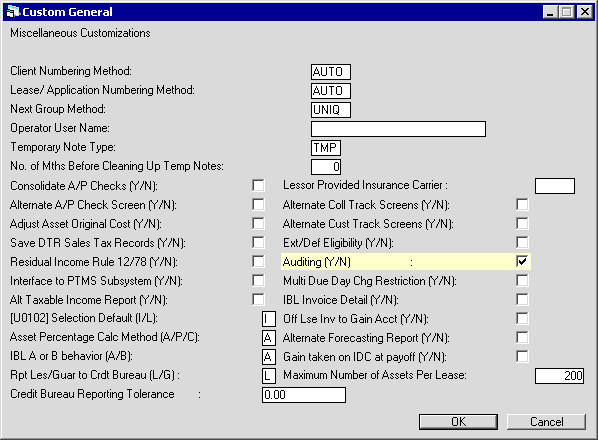Screen dimensions: 598x440
Task: Click Lessor Provided Insurance Carrier field
Action: (555, 186)
